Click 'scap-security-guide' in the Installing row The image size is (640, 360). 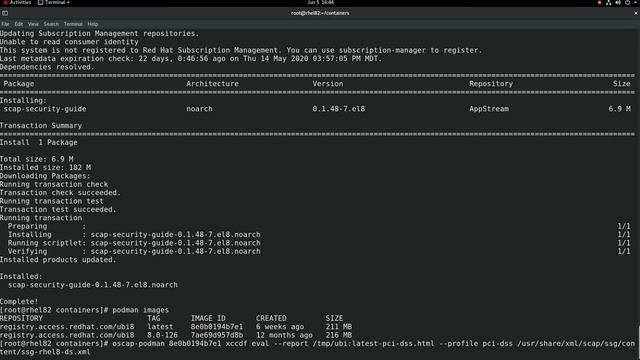click(x=45, y=109)
